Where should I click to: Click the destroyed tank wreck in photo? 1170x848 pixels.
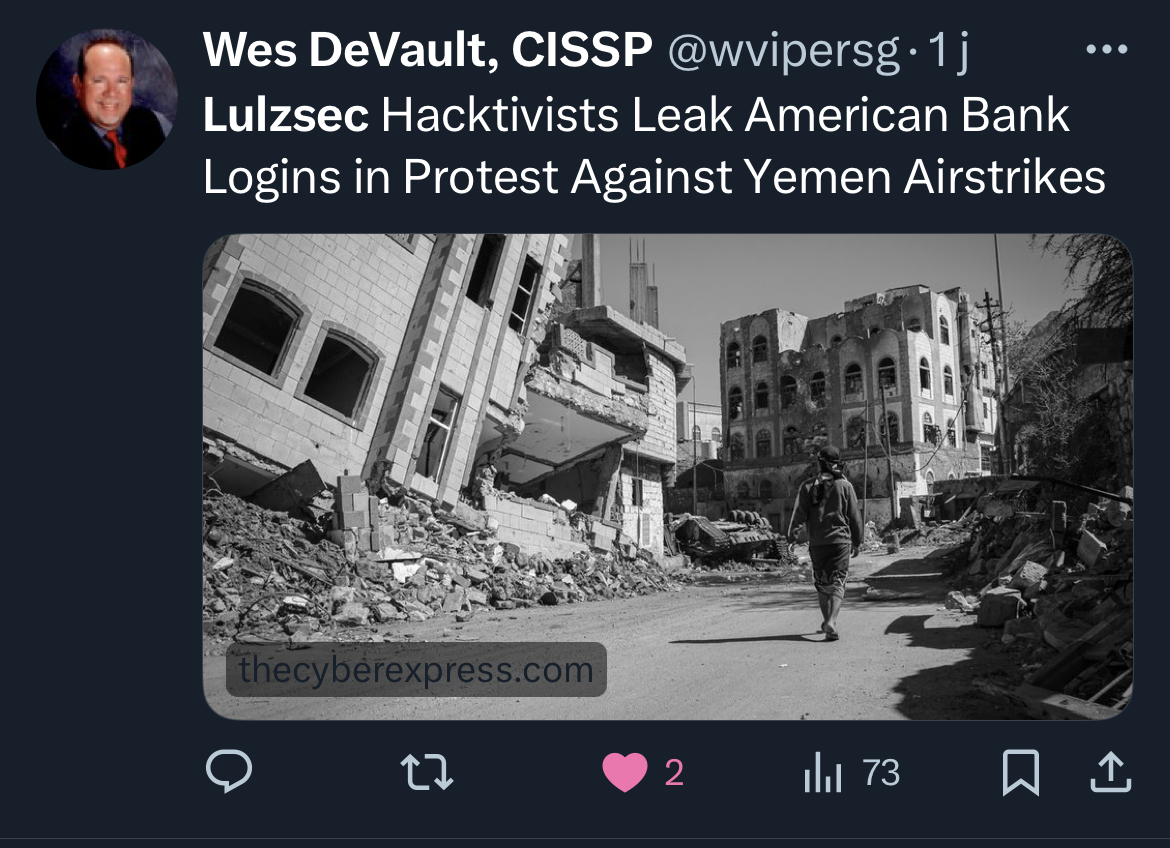click(728, 537)
